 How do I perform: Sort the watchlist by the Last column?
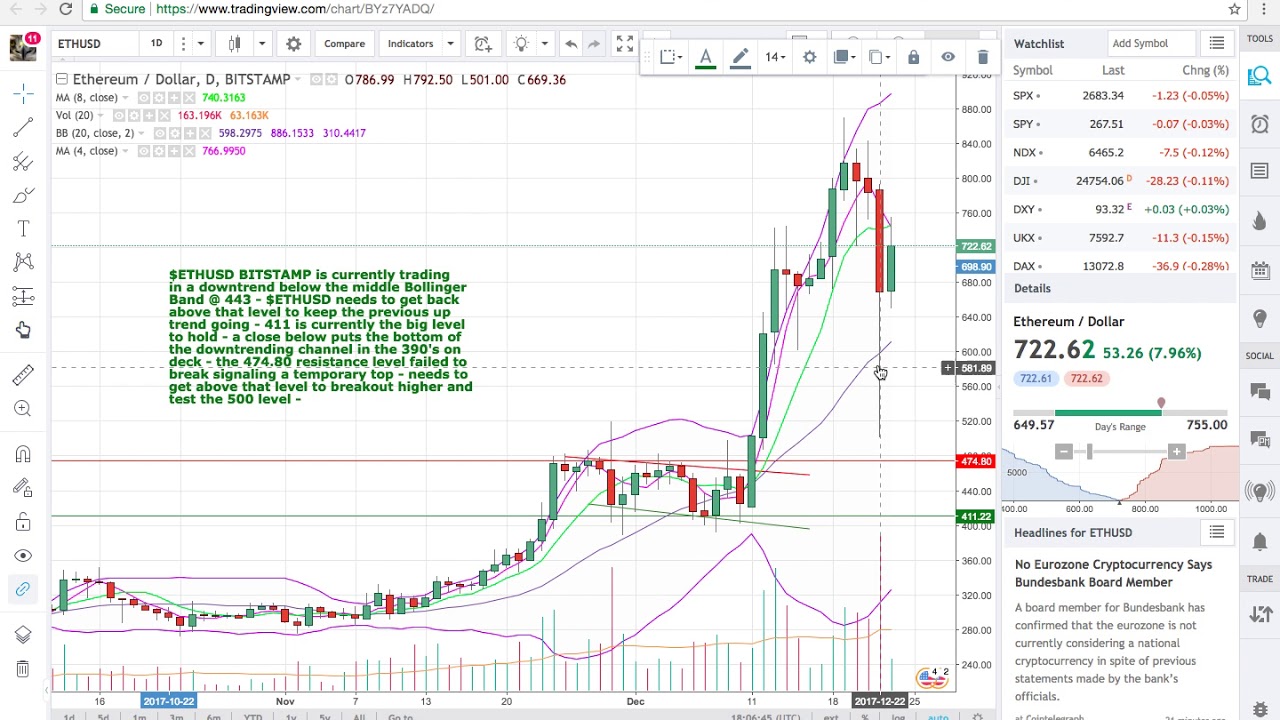[1113, 70]
